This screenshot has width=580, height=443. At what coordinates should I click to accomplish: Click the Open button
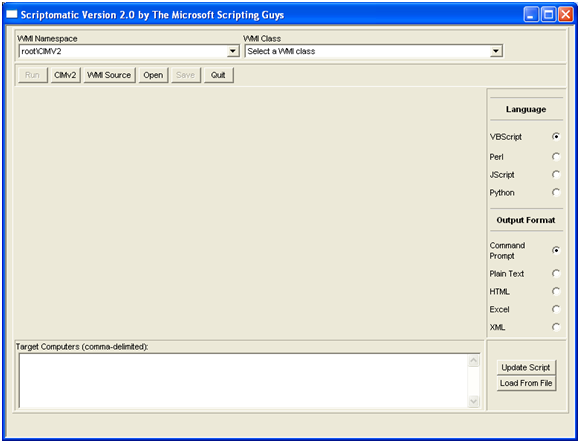(x=153, y=75)
